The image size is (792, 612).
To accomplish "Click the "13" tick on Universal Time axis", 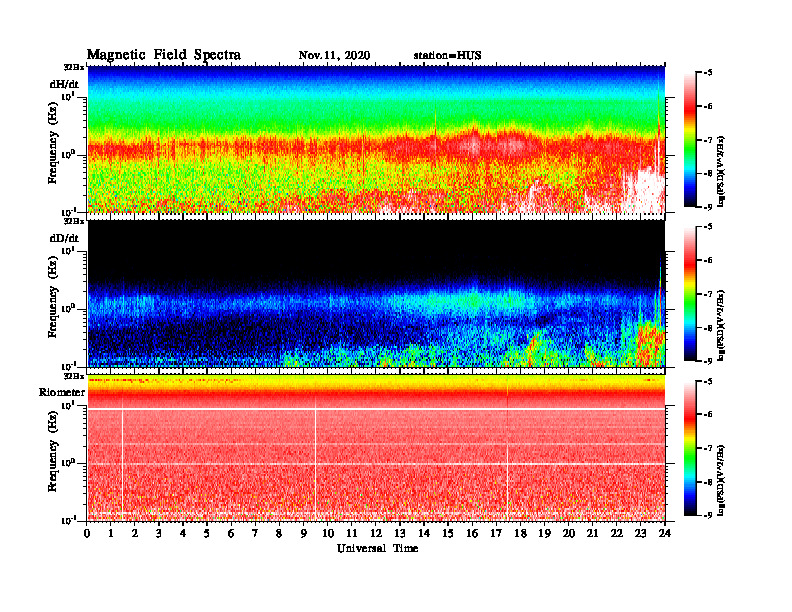I will coord(400,534).
